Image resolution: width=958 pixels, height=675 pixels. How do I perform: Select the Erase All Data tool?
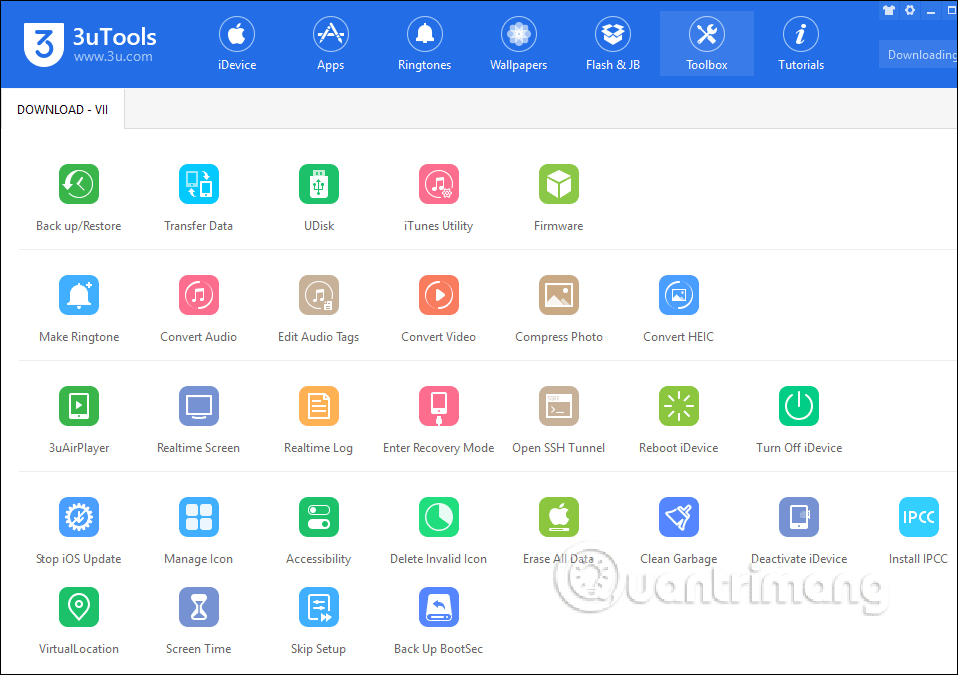click(x=558, y=517)
